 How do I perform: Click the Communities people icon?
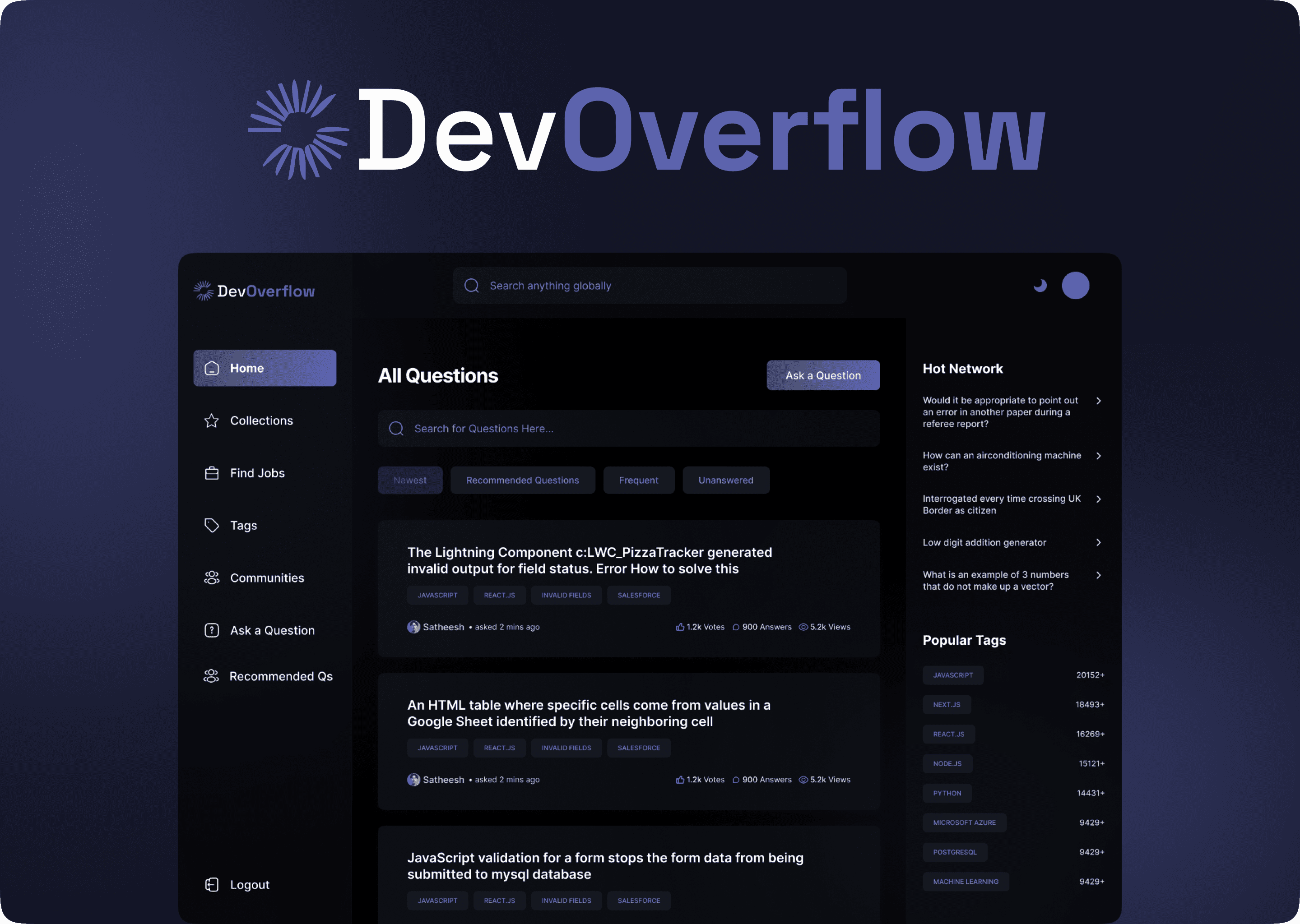click(x=212, y=577)
